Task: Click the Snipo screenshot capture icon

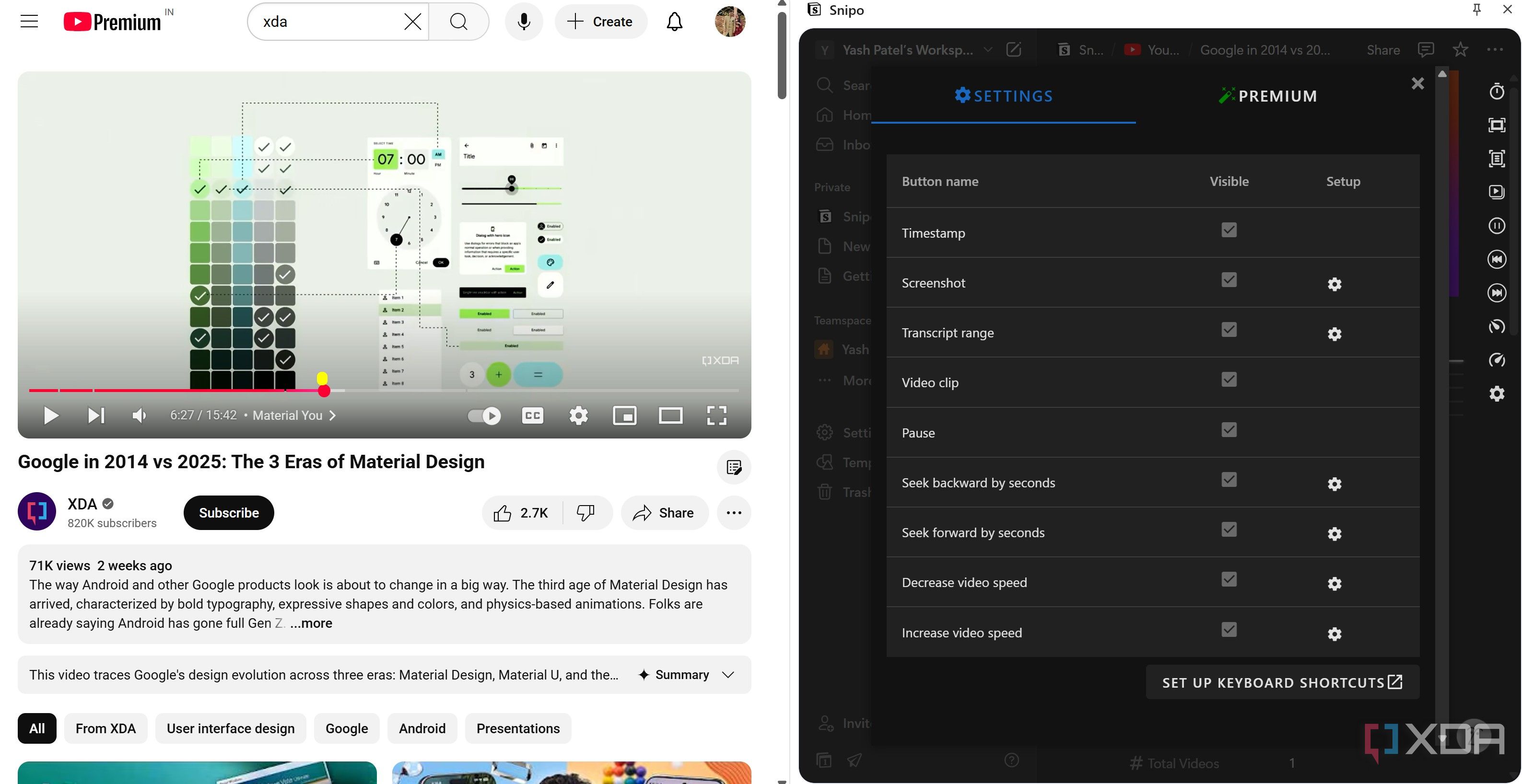Action: click(1497, 125)
